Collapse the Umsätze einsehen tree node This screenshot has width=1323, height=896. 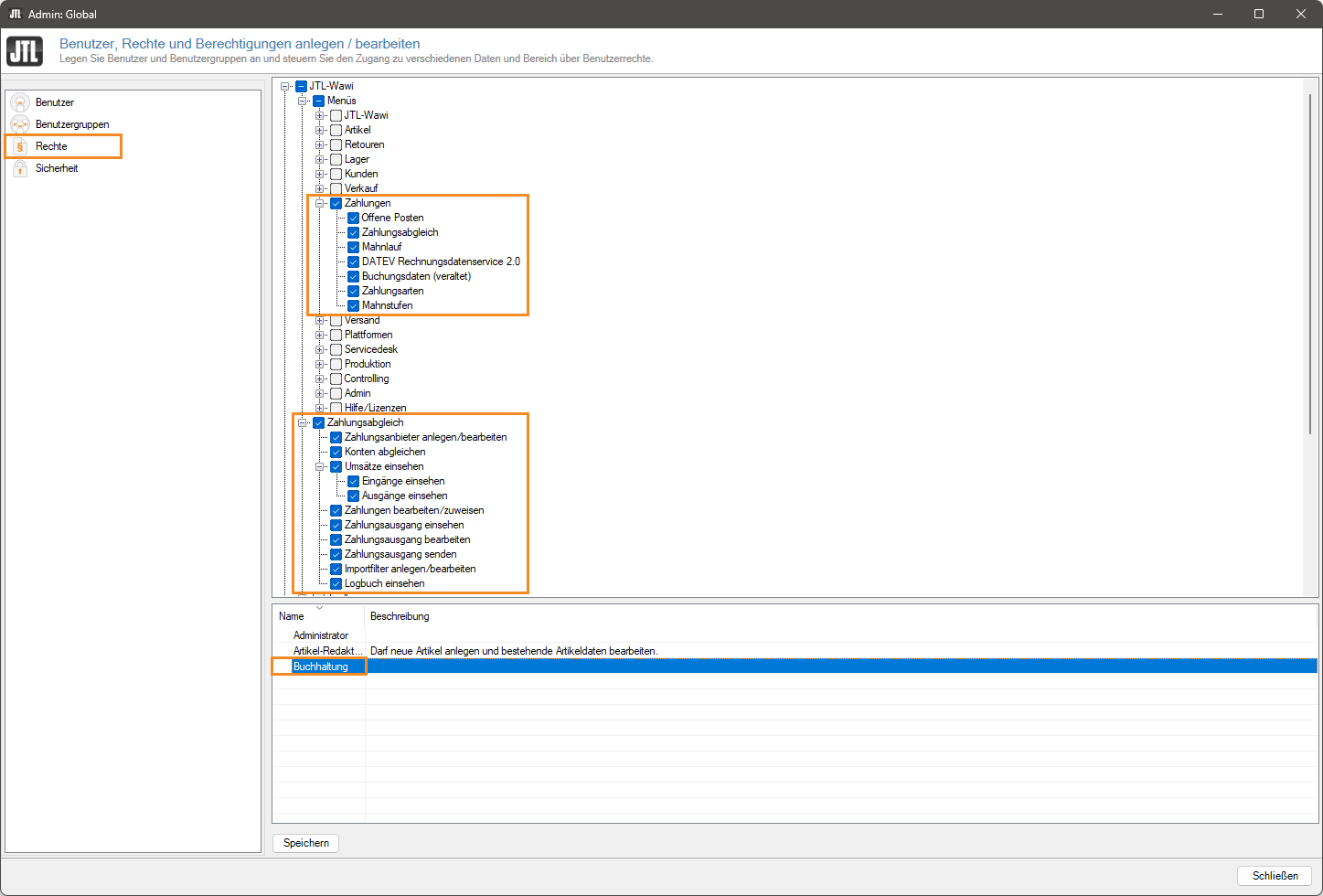click(x=320, y=466)
